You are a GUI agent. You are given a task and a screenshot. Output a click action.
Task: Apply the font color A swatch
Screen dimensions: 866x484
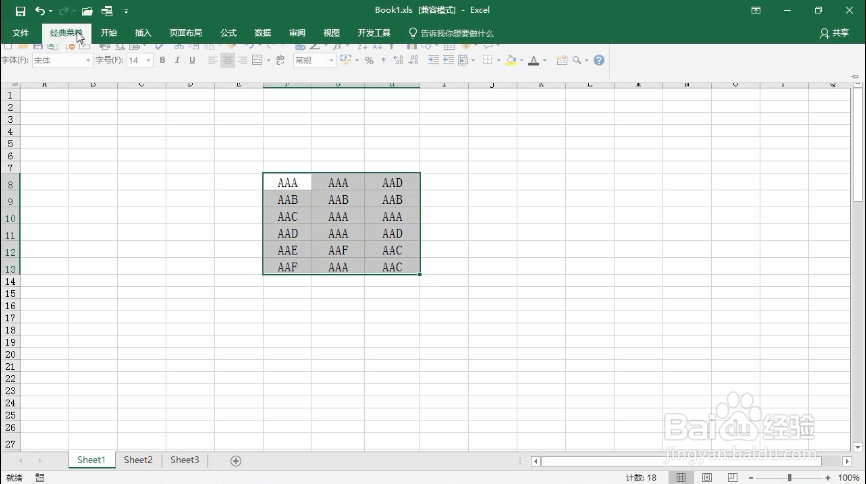coord(534,60)
